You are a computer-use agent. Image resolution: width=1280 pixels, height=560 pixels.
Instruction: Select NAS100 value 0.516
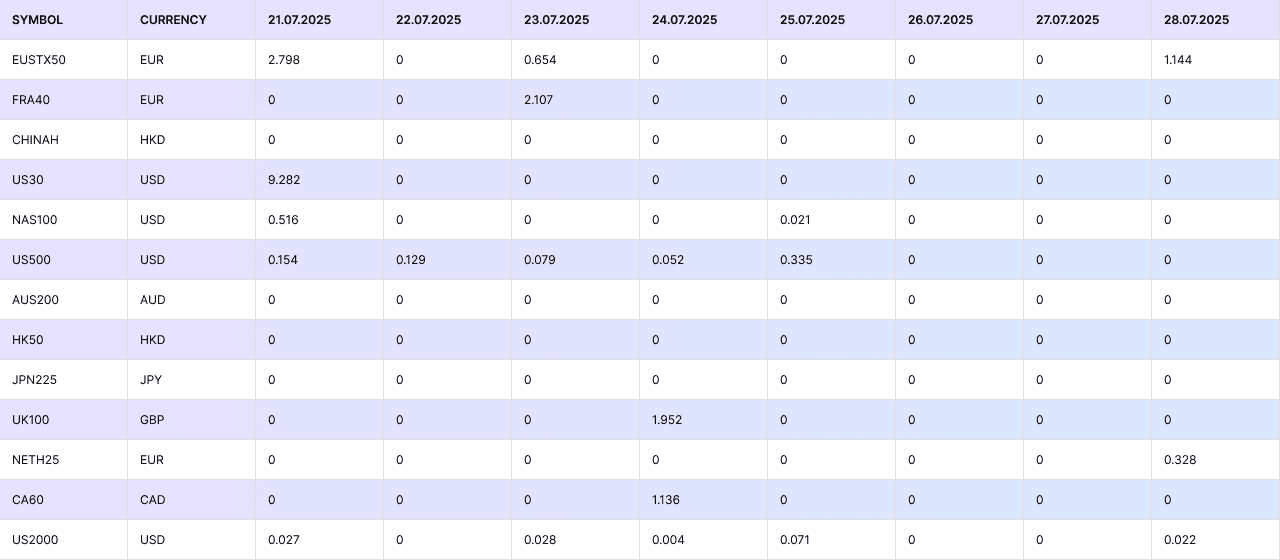tap(320, 220)
